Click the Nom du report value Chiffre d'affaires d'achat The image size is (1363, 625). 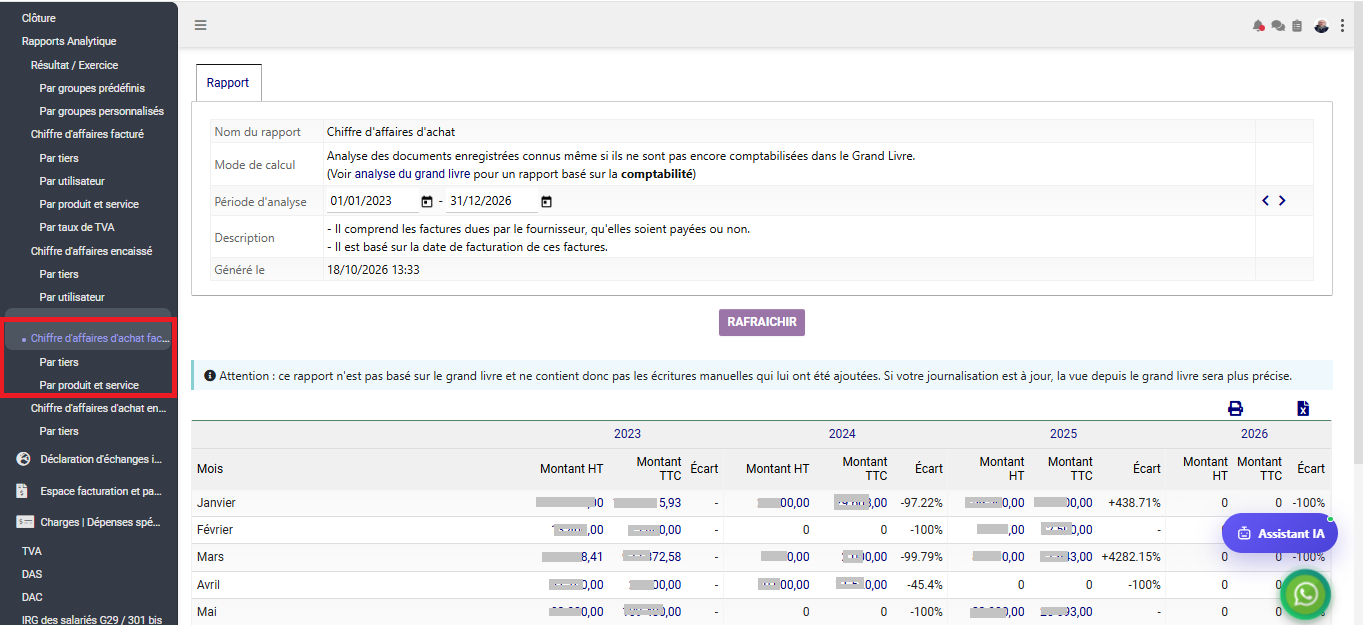click(x=391, y=132)
